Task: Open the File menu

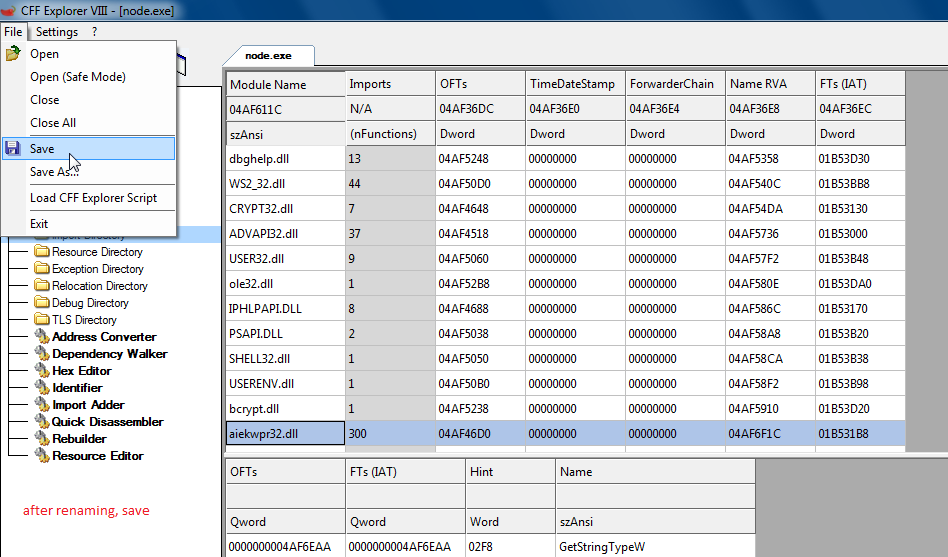Action: point(13,31)
